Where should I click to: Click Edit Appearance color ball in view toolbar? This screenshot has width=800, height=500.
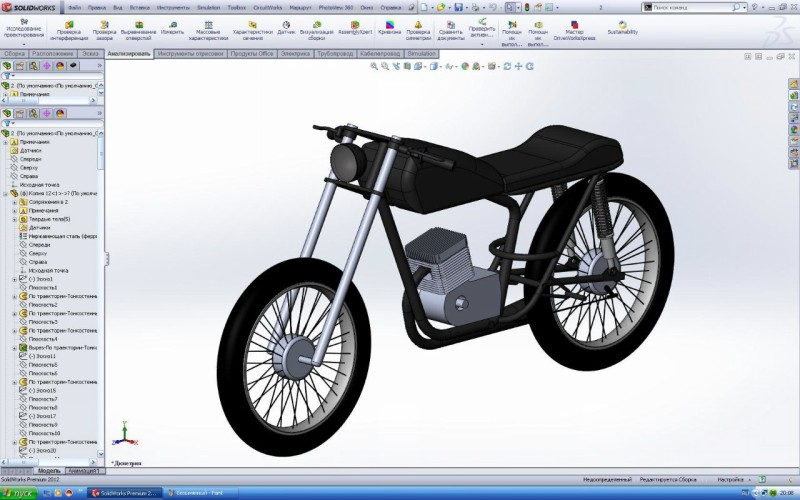pyautogui.click(x=465, y=66)
